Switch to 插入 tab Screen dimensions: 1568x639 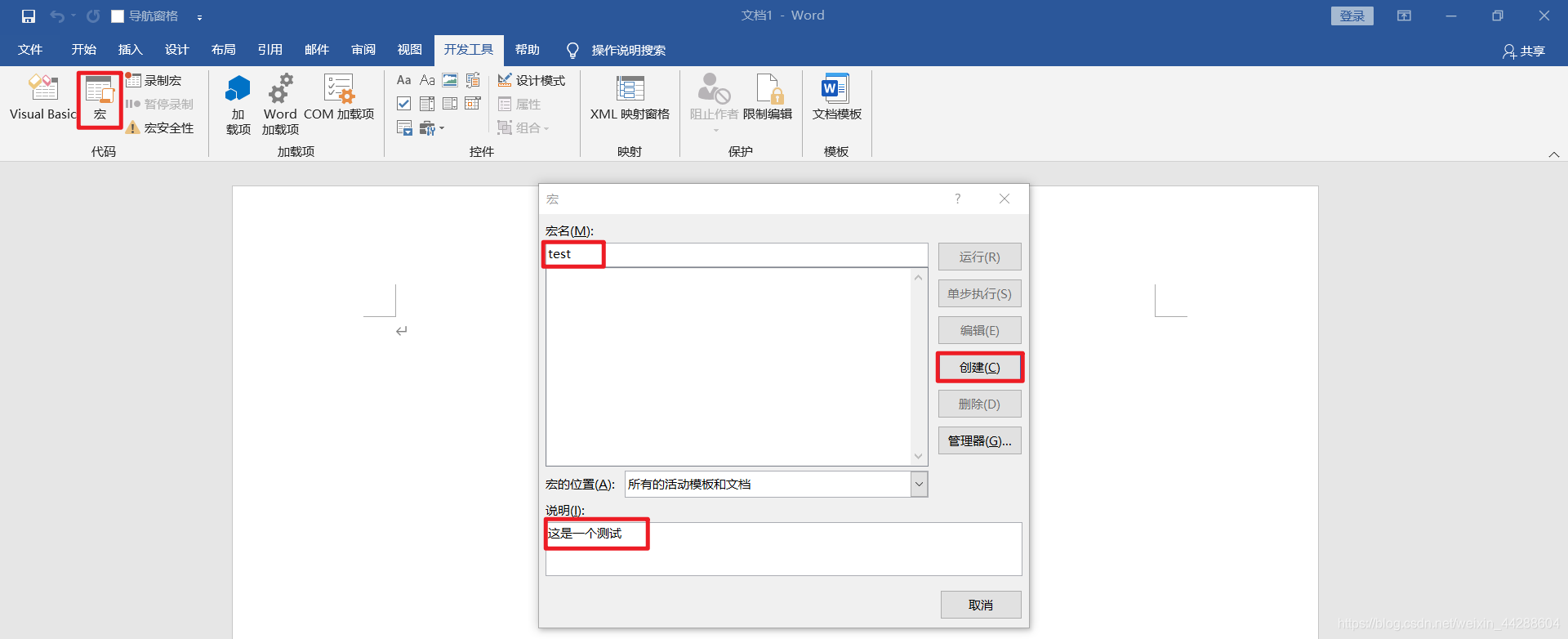[130, 50]
